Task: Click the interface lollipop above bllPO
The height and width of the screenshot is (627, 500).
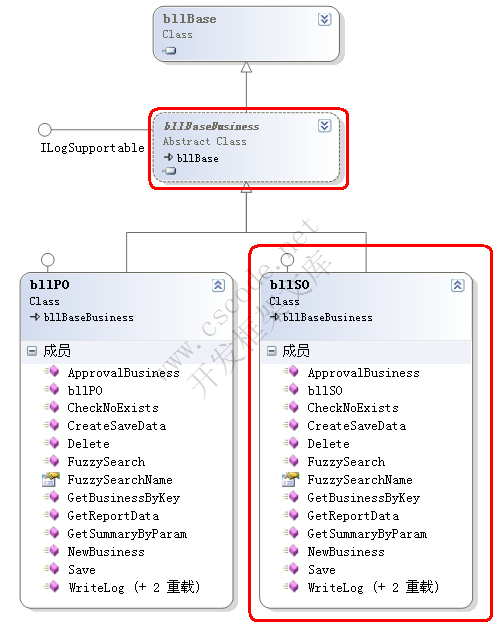Action: pos(48,260)
